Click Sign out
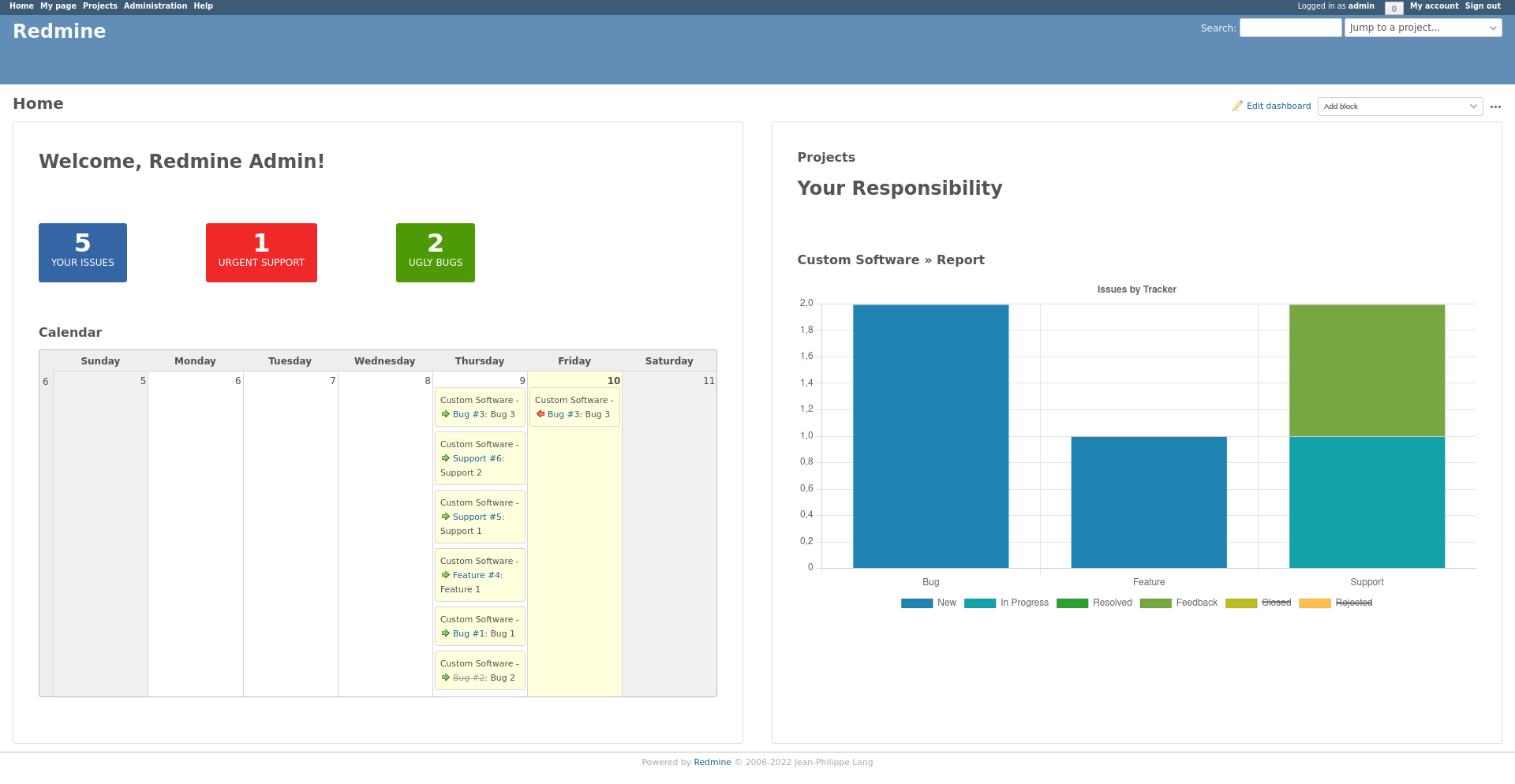Image resolution: width=1515 pixels, height=784 pixels. pos(1483,6)
